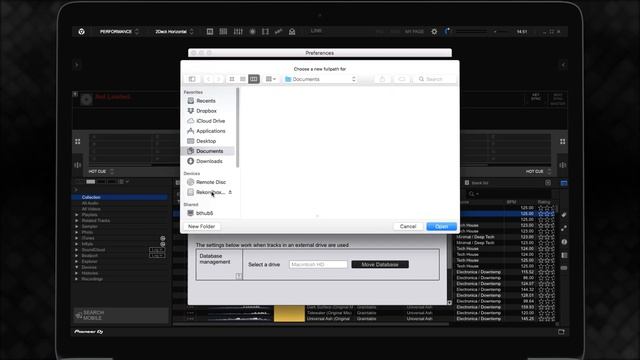Select Documents in Favorites sidebar

coord(209,151)
